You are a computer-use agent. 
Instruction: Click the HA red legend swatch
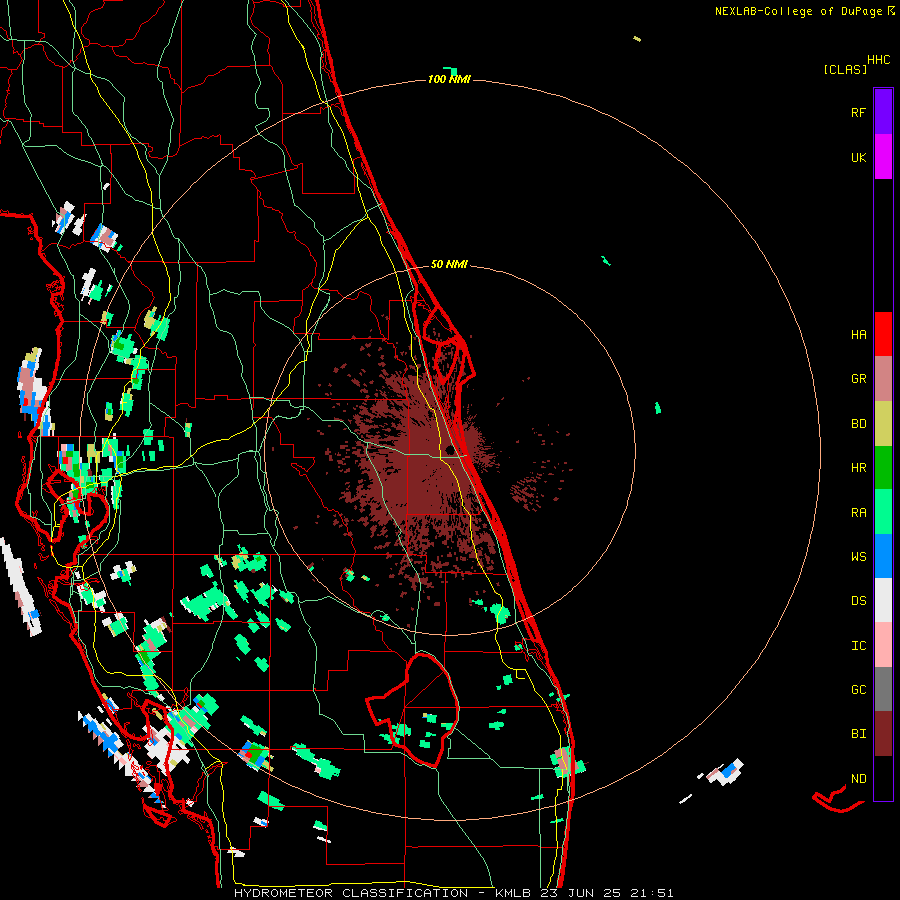click(x=883, y=334)
